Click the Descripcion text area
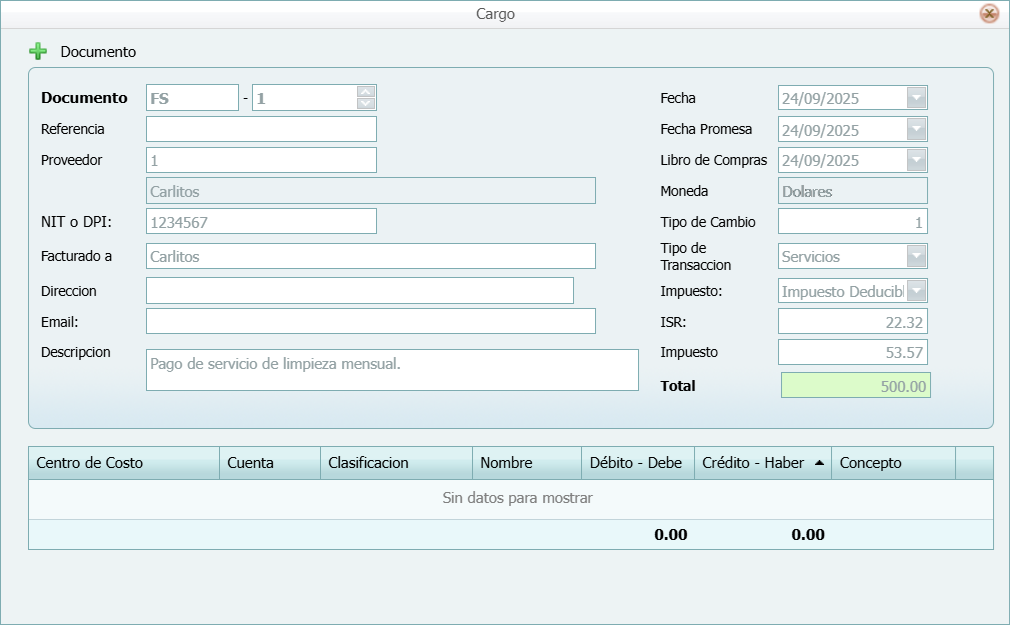 coord(391,369)
